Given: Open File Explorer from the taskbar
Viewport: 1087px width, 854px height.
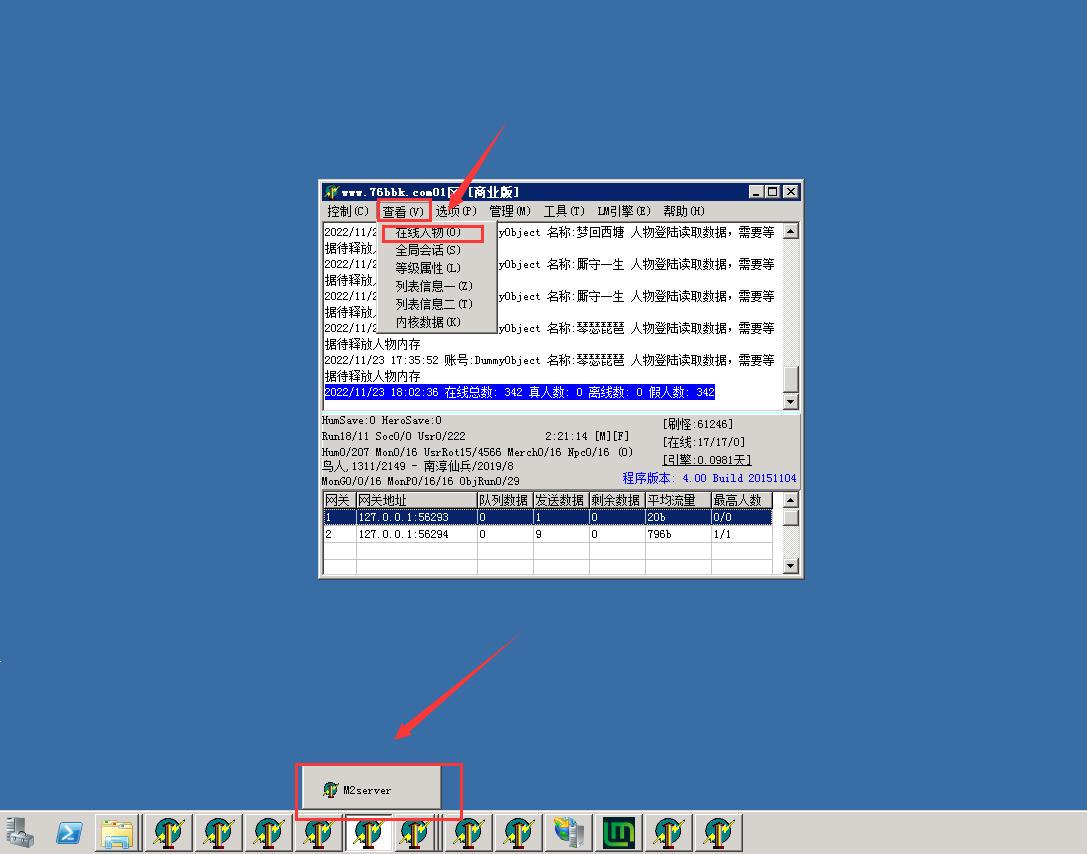Looking at the screenshot, I should pos(118,833).
